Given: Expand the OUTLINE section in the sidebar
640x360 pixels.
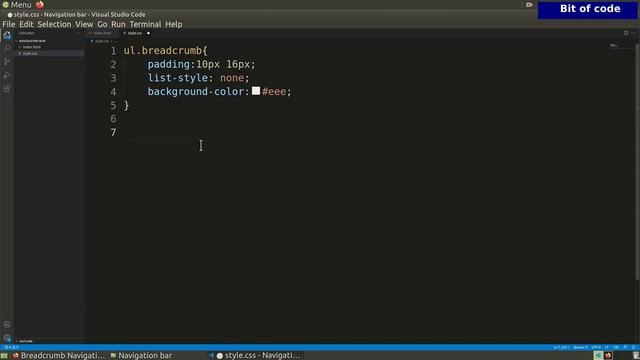Looking at the screenshot, I should pyautogui.click(x=25, y=341).
